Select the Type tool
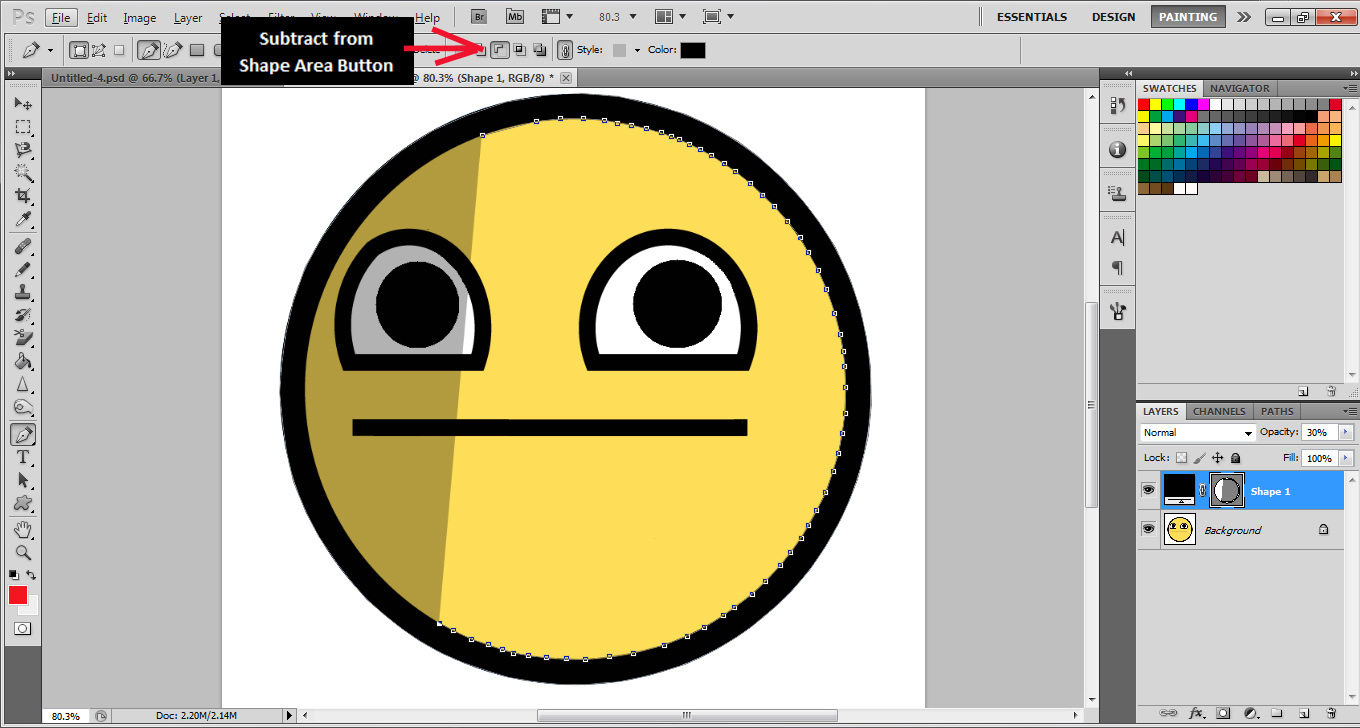The width and height of the screenshot is (1360, 728). tap(22, 457)
